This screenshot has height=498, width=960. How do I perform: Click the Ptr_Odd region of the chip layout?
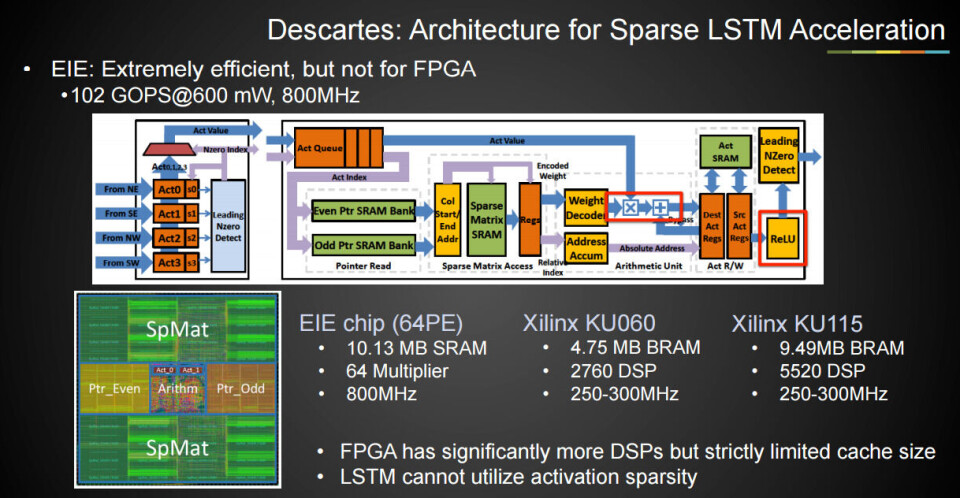coord(241,388)
